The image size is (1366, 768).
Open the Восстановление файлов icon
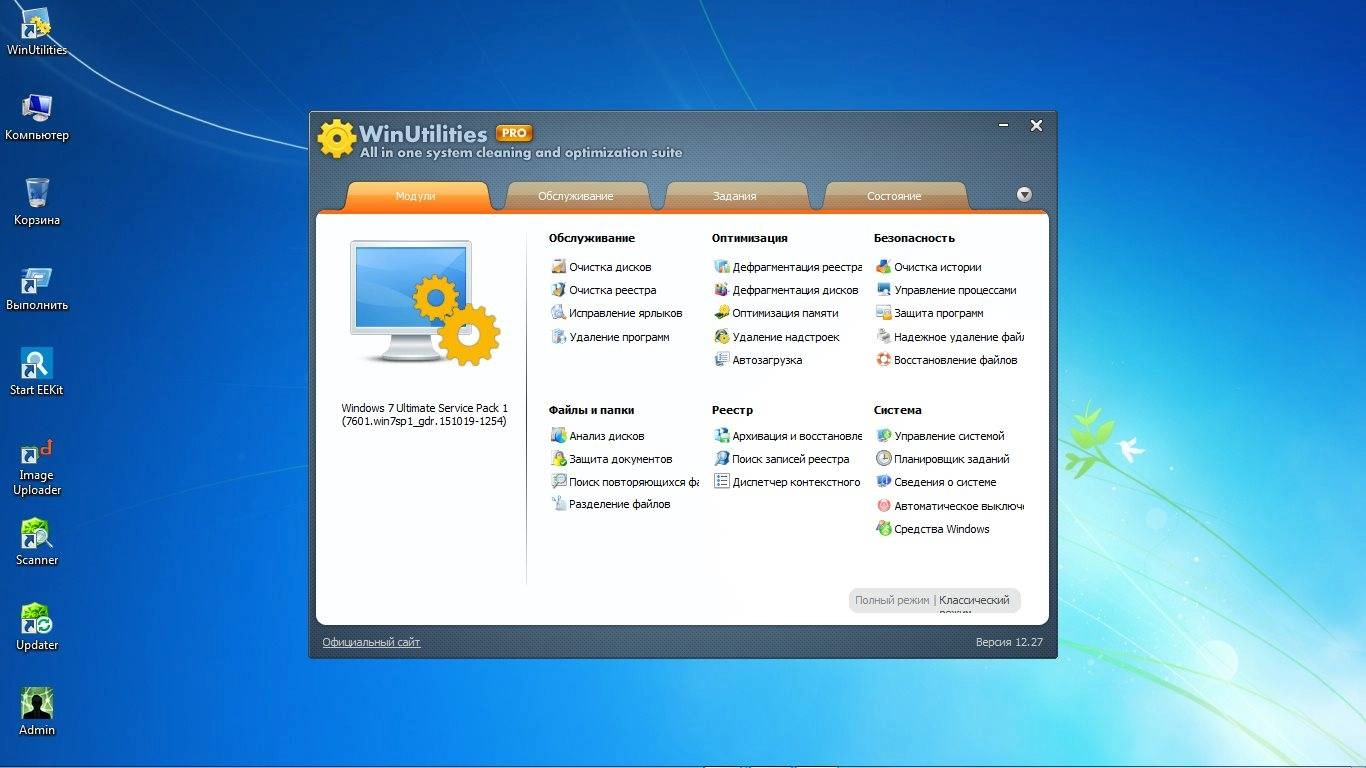(884, 360)
